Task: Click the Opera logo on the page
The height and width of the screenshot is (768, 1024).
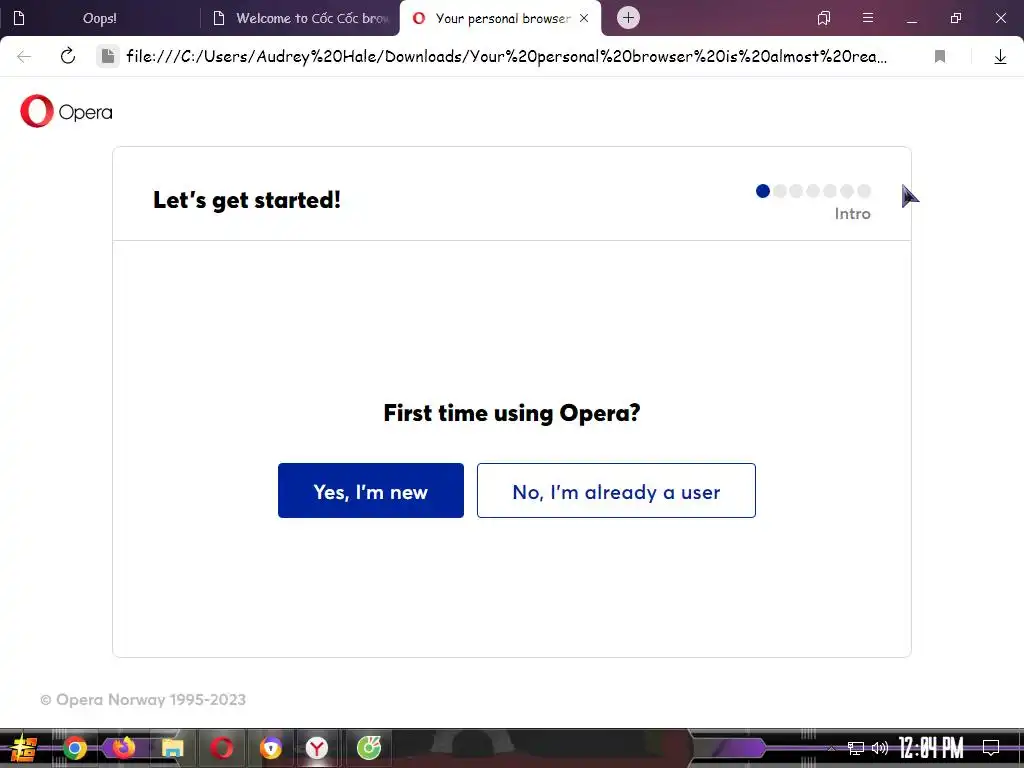Action: tap(66, 111)
